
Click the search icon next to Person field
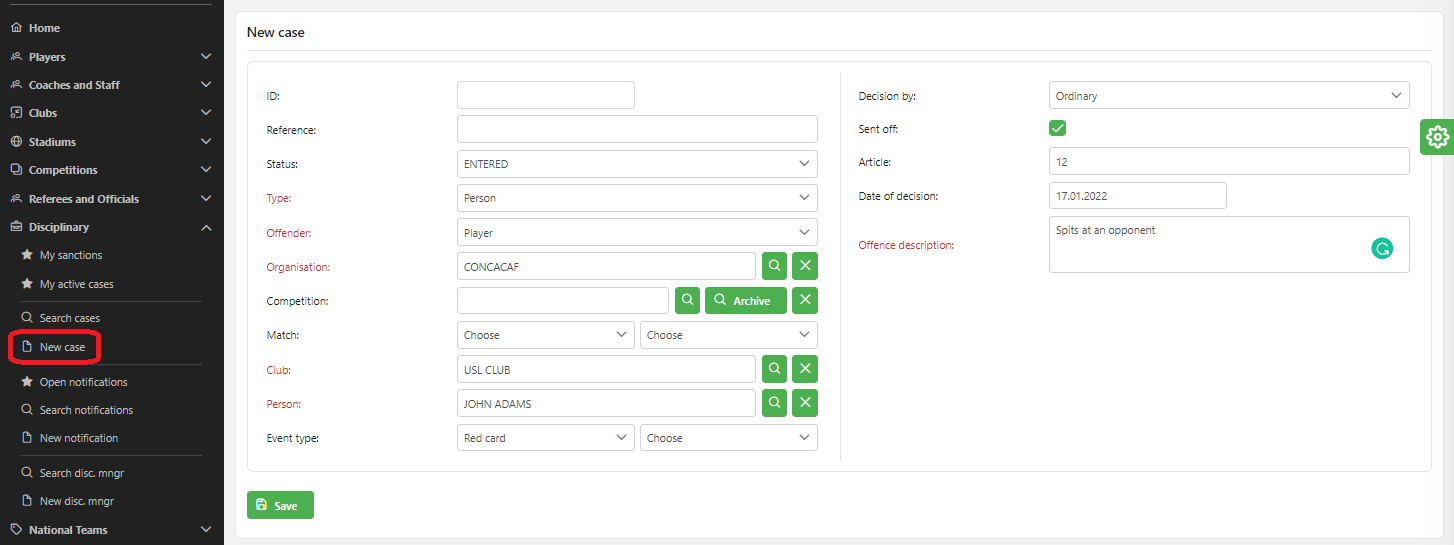point(774,403)
